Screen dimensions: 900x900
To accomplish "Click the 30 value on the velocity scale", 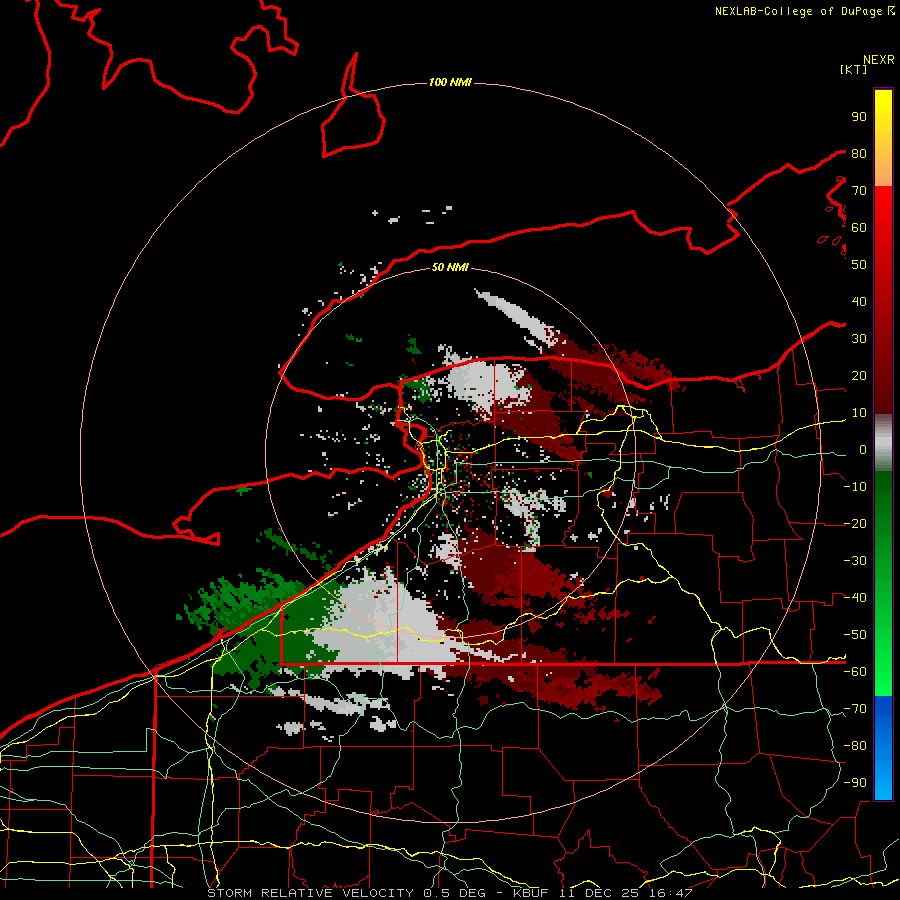I will pyautogui.click(x=859, y=339).
